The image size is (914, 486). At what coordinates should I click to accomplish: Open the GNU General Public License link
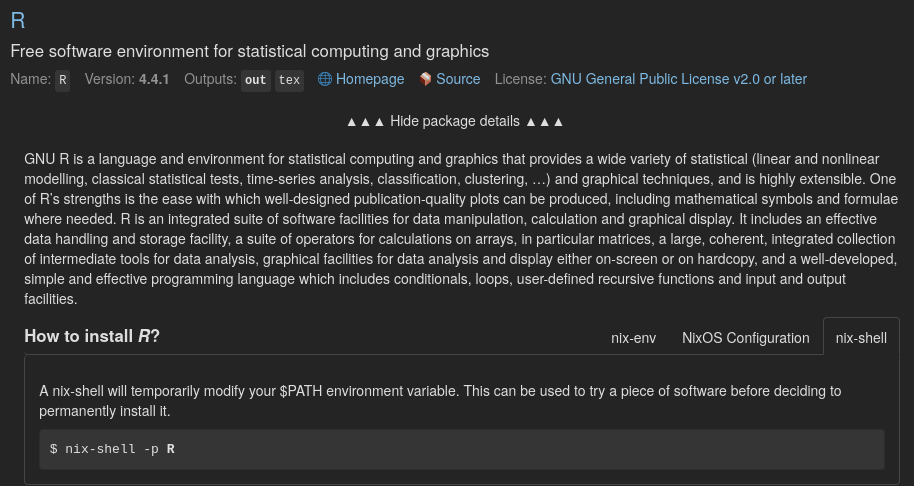[x=678, y=79]
